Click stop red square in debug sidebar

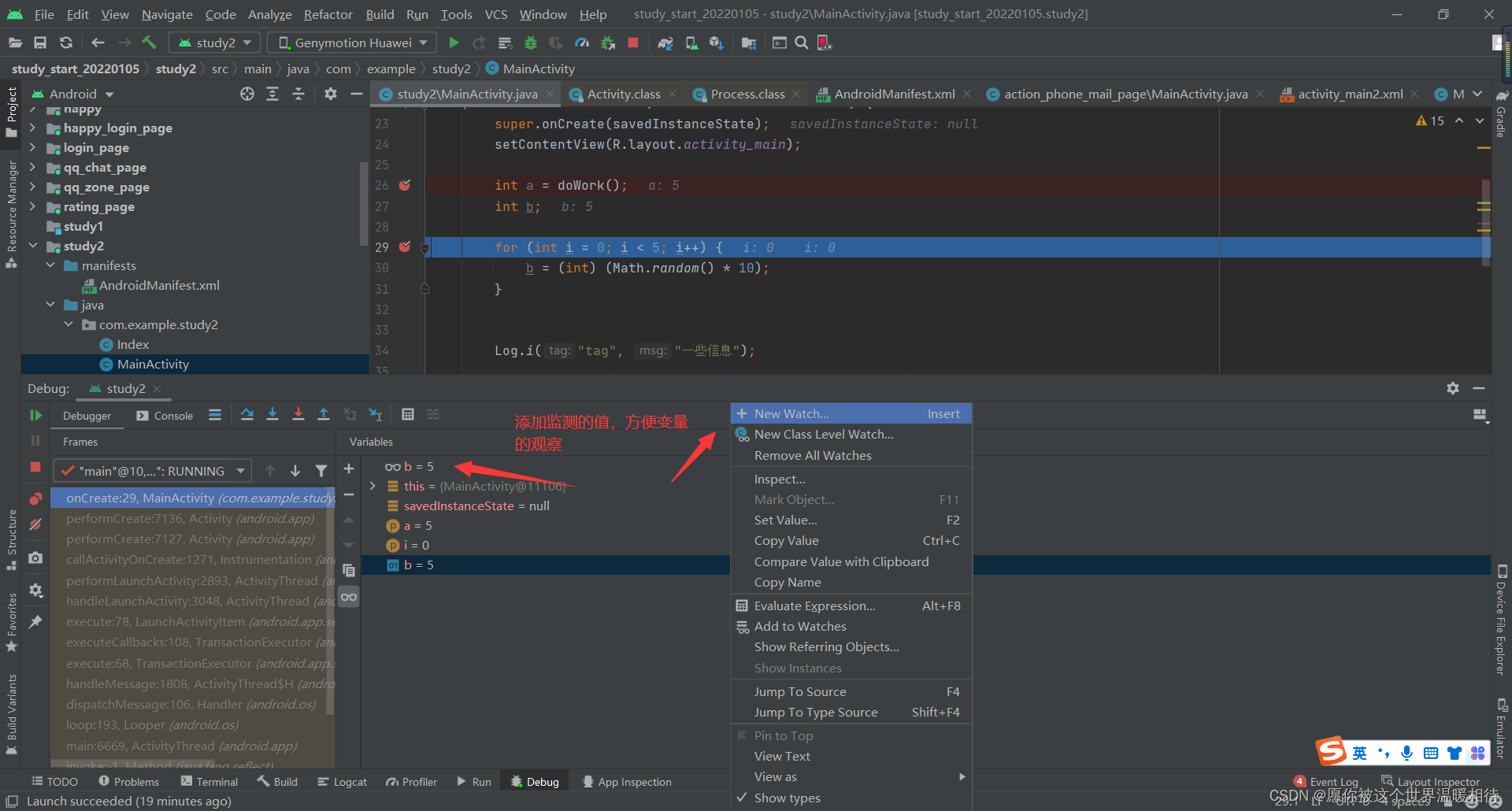coord(35,467)
